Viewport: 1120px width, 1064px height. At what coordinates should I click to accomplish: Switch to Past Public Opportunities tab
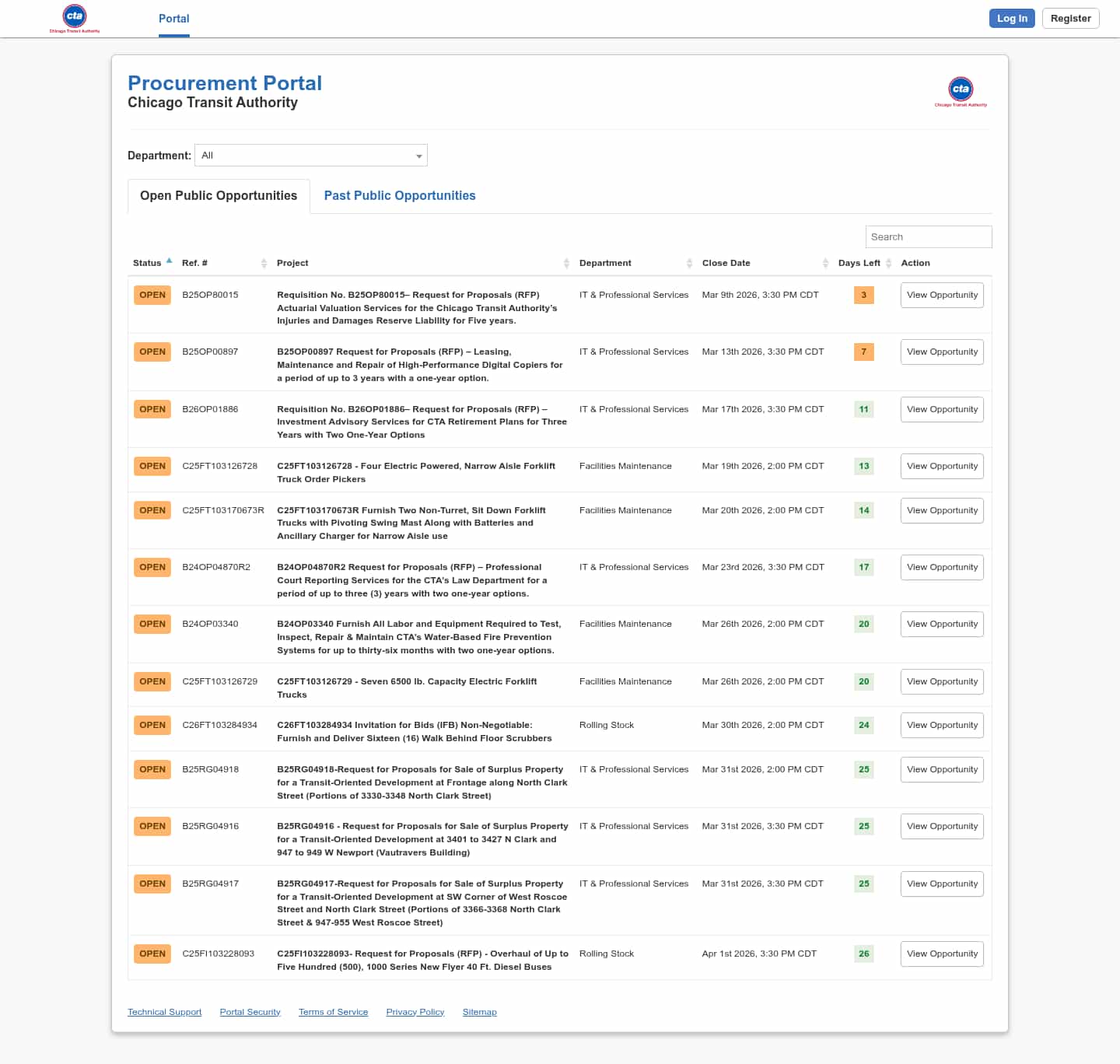click(x=400, y=196)
